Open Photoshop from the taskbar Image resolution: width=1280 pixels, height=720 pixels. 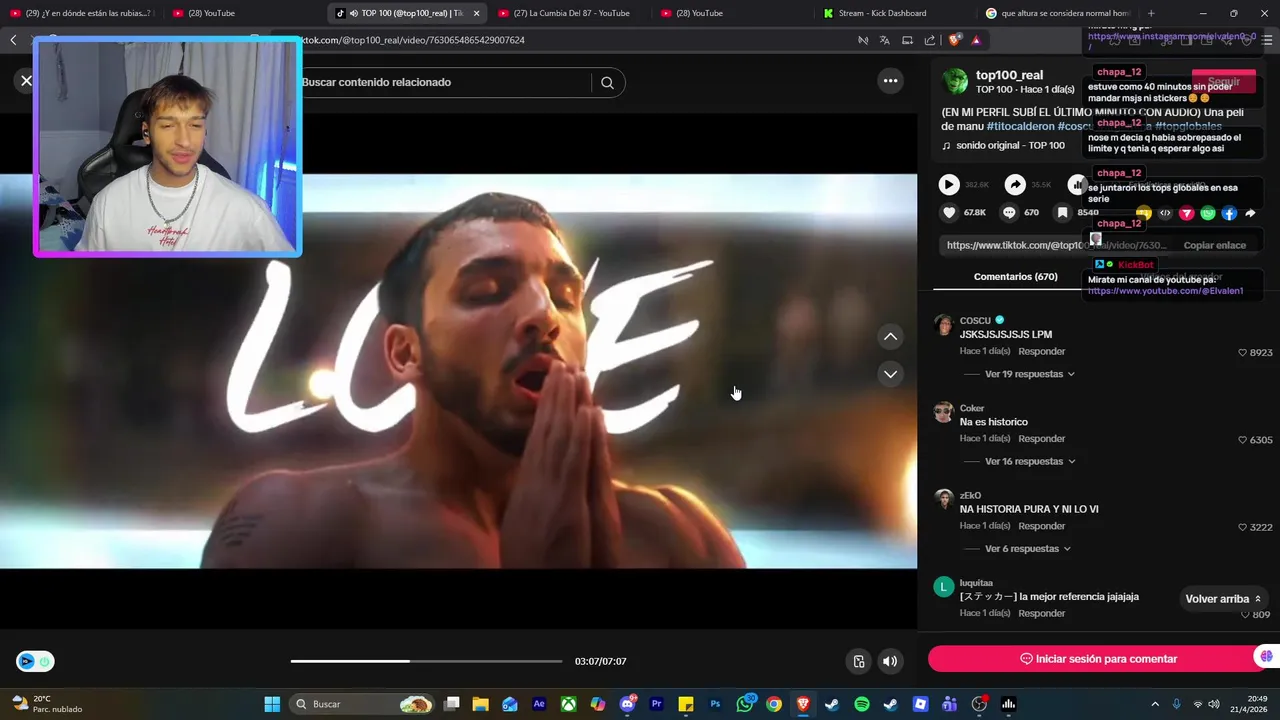pos(715,704)
